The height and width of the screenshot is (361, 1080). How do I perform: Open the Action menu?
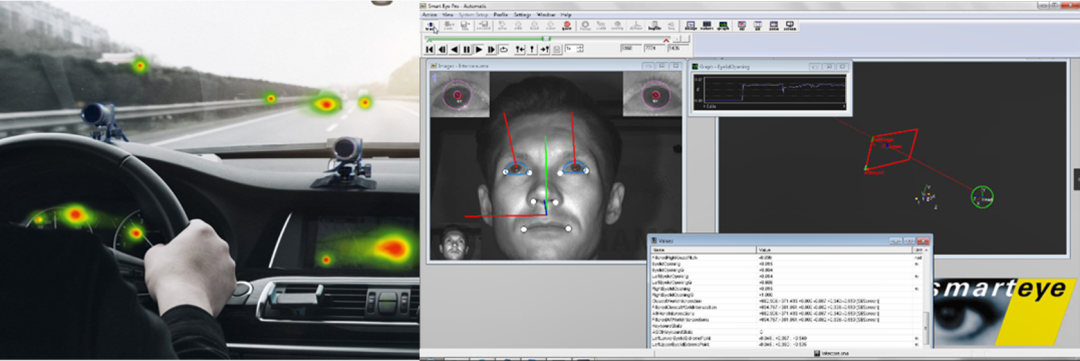click(x=429, y=14)
